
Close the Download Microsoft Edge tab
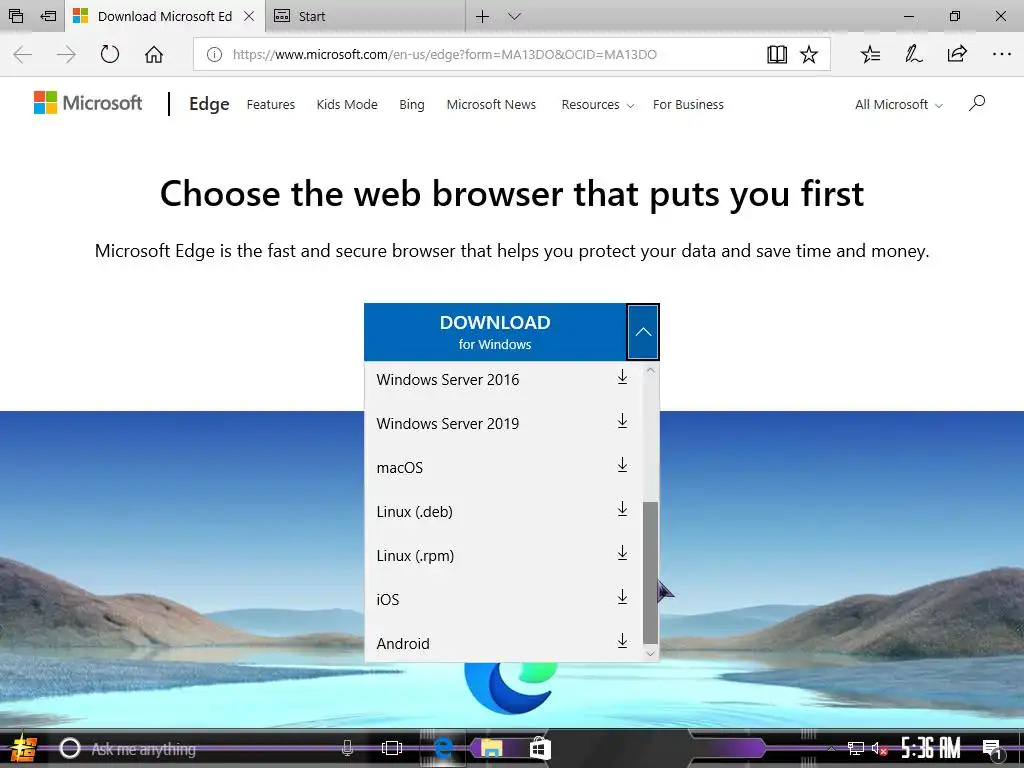249,16
